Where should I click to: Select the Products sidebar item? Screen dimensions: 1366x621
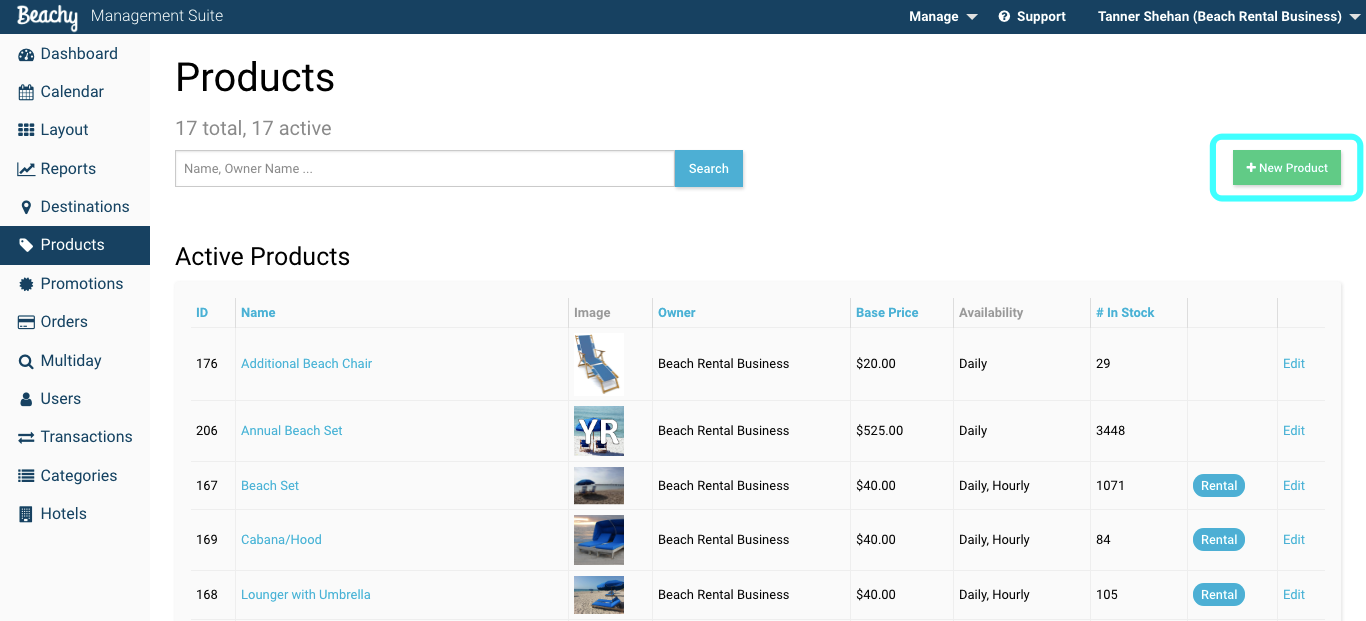pyautogui.click(x=75, y=245)
